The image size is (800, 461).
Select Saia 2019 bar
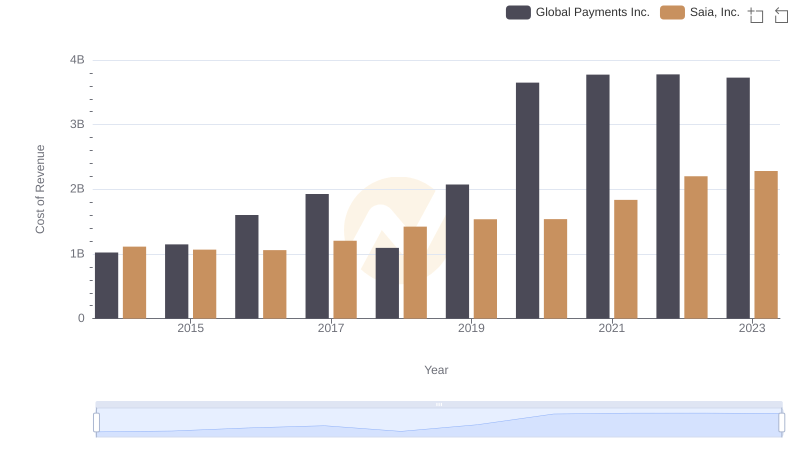tap(486, 269)
